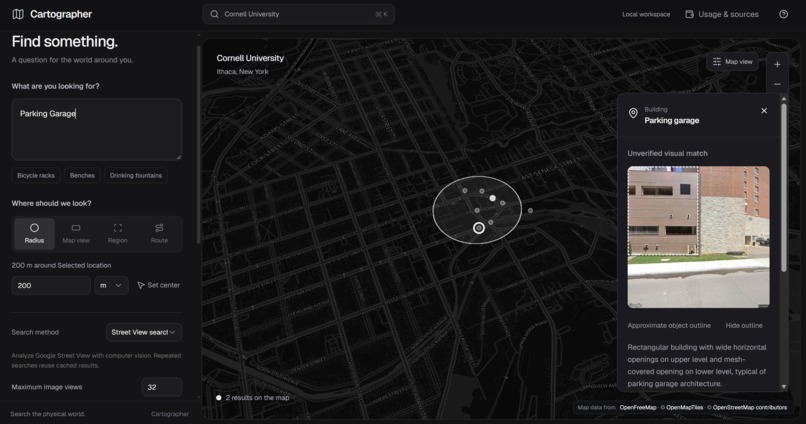Image resolution: width=806 pixels, height=424 pixels.
Task: Open the OpenFreeMap attribution link
Action: point(638,408)
